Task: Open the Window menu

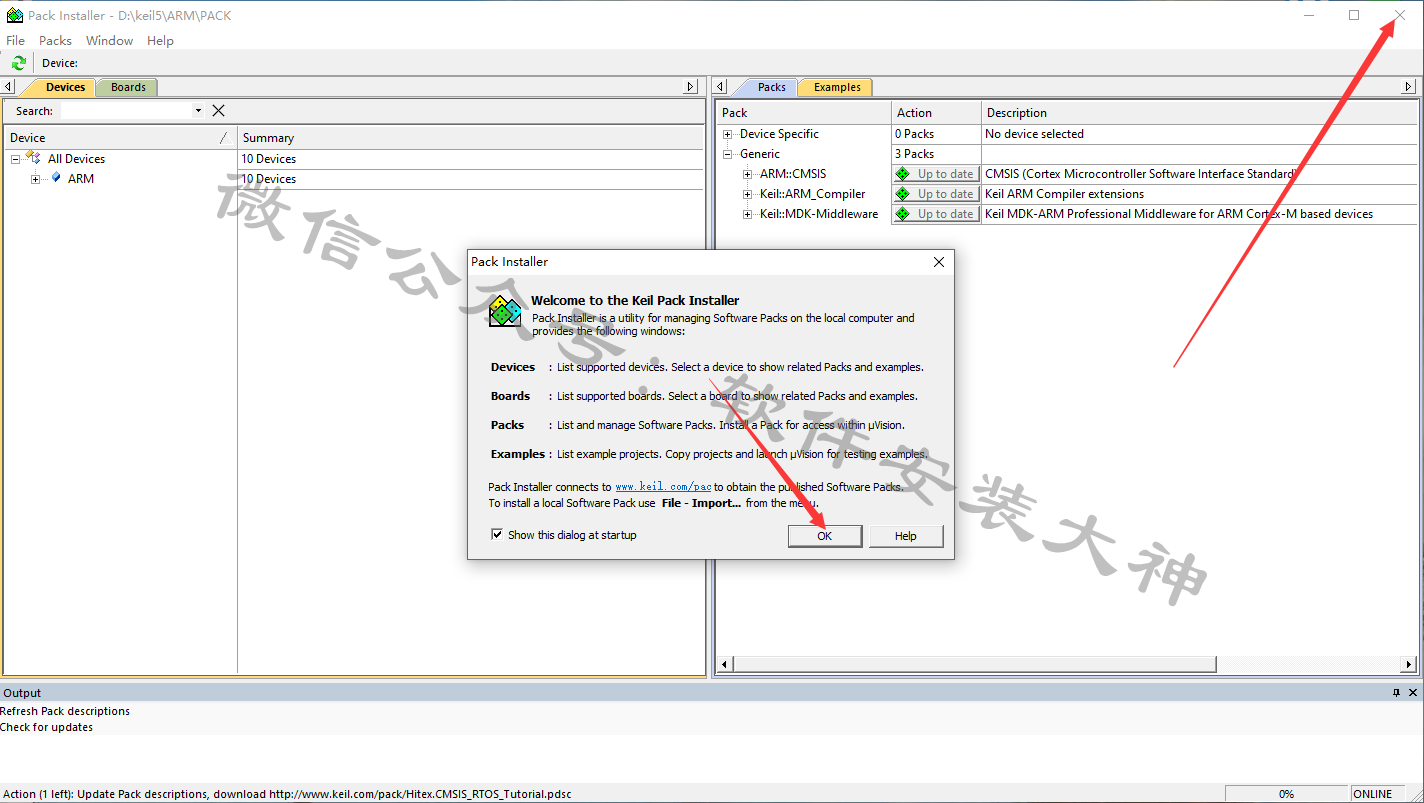Action: pyautogui.click(x=109, y=41)
